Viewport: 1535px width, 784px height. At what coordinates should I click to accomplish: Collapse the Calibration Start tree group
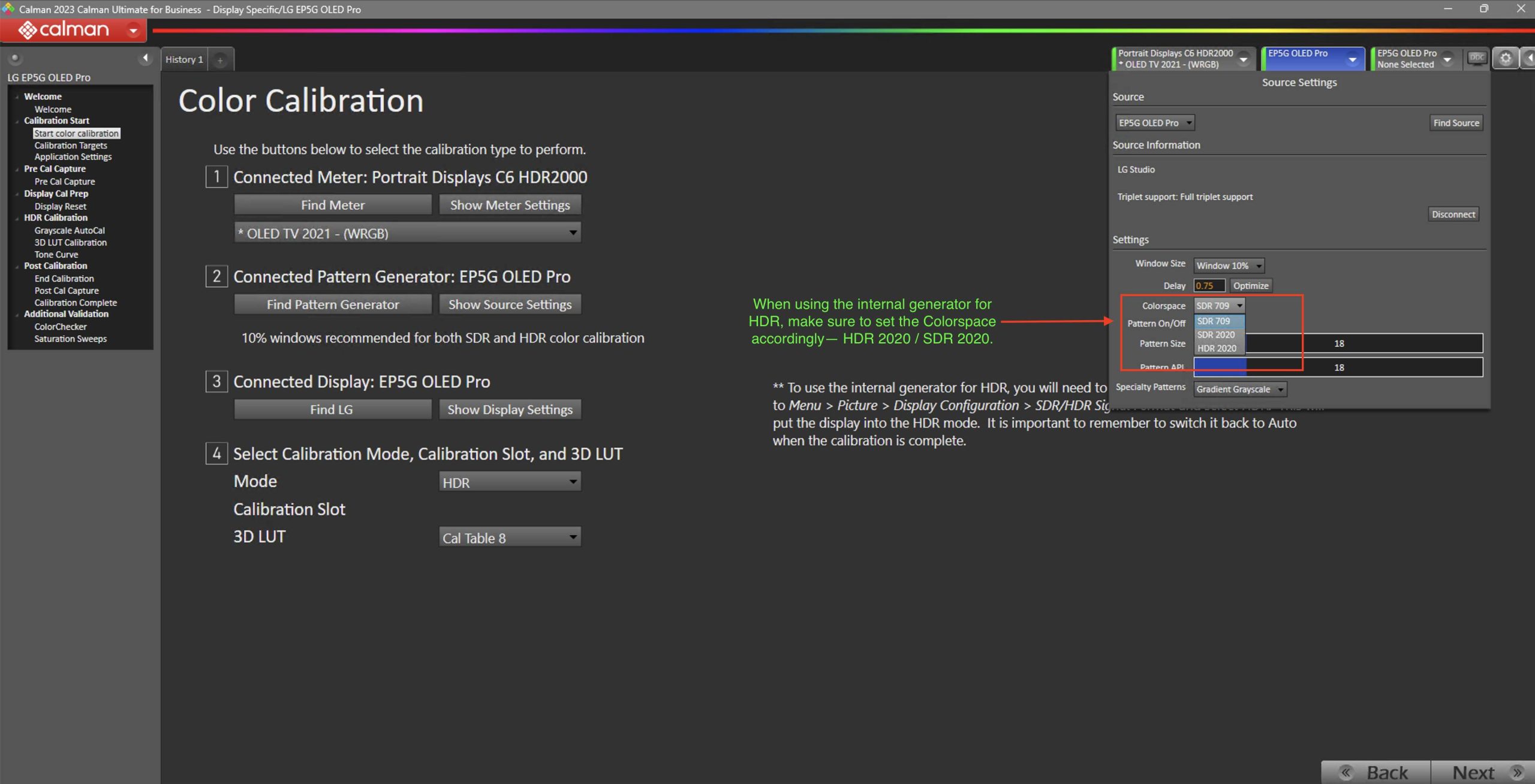17,121
